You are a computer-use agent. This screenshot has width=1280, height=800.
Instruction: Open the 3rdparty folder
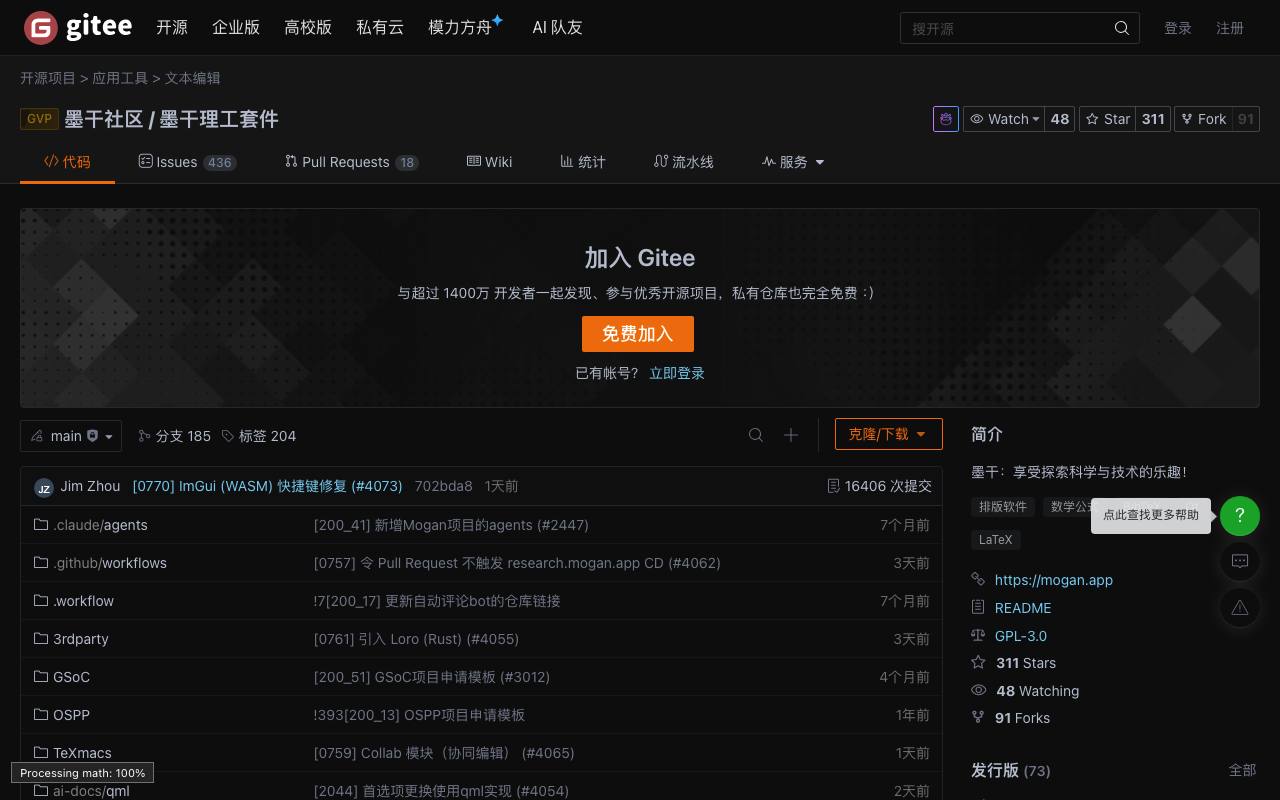pyautogui.click(x=81, y=639)
